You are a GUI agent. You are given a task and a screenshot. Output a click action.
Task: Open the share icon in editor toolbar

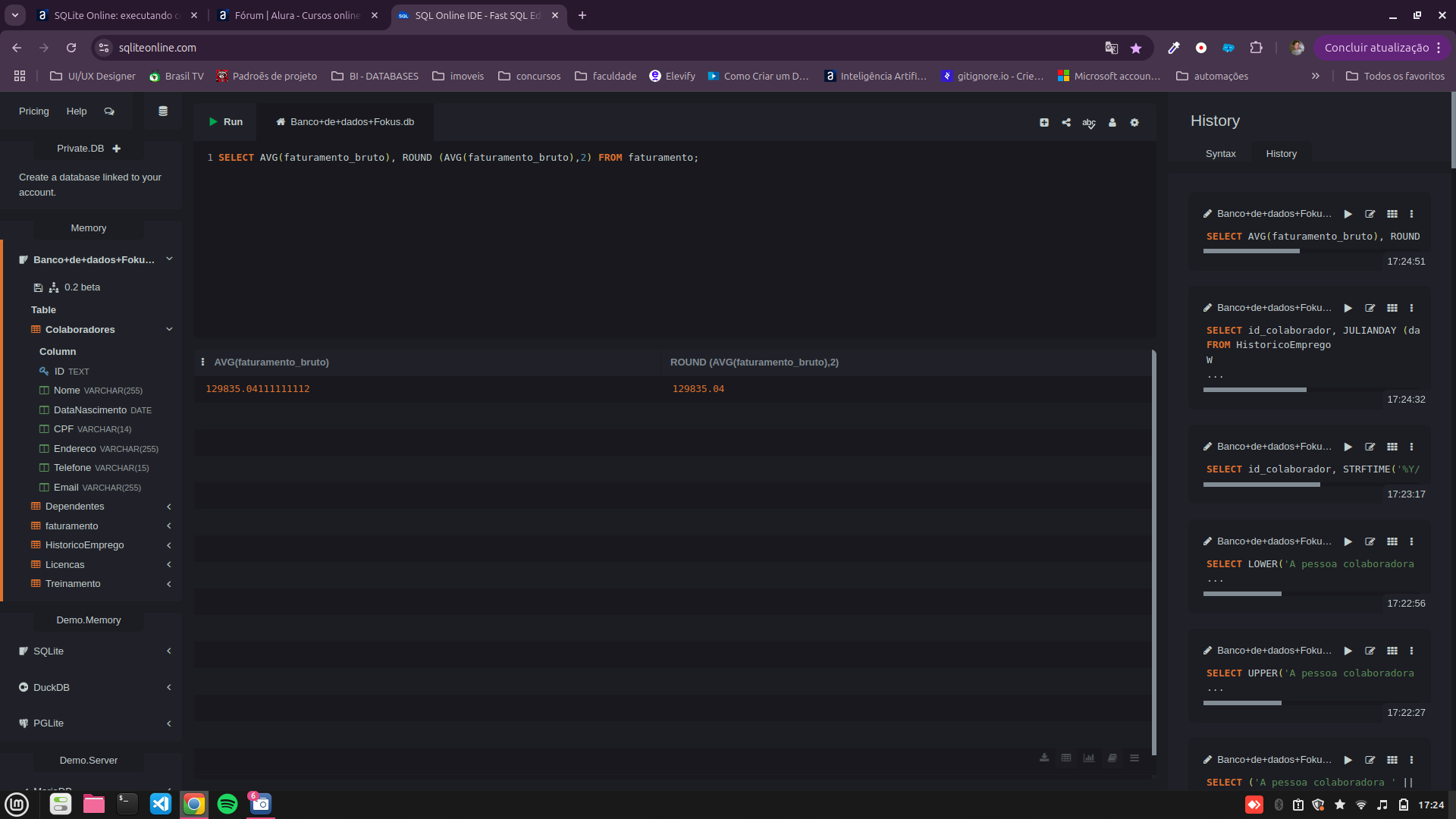click(1066, 123)
